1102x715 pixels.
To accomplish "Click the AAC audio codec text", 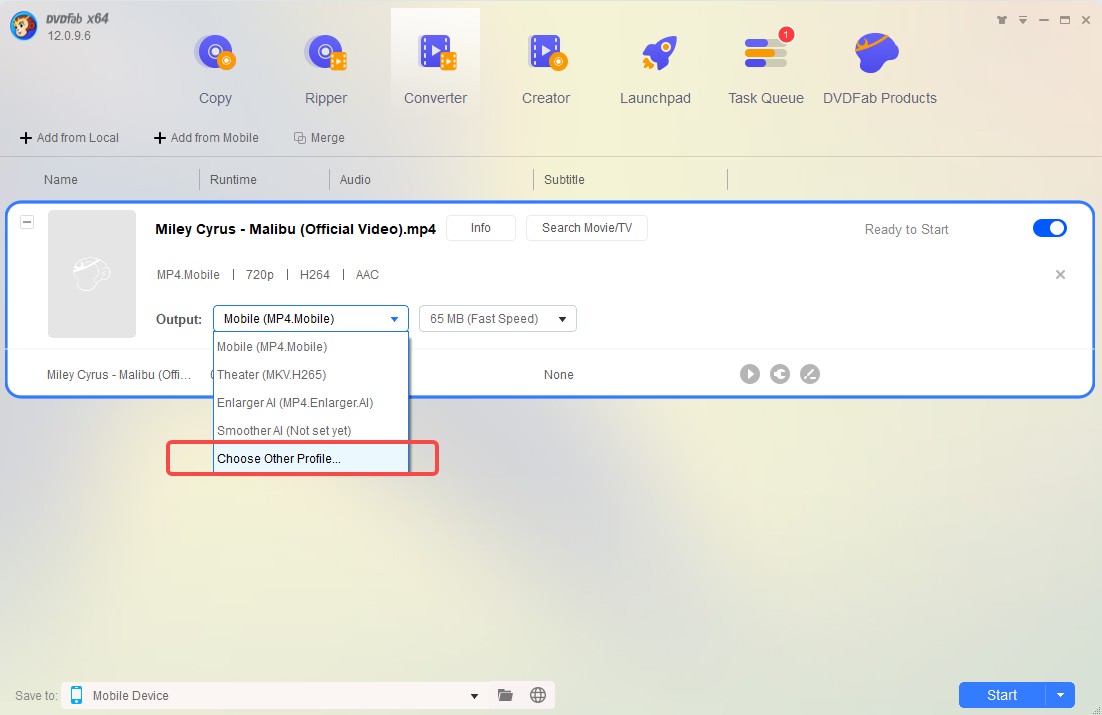I will (367, 274).
